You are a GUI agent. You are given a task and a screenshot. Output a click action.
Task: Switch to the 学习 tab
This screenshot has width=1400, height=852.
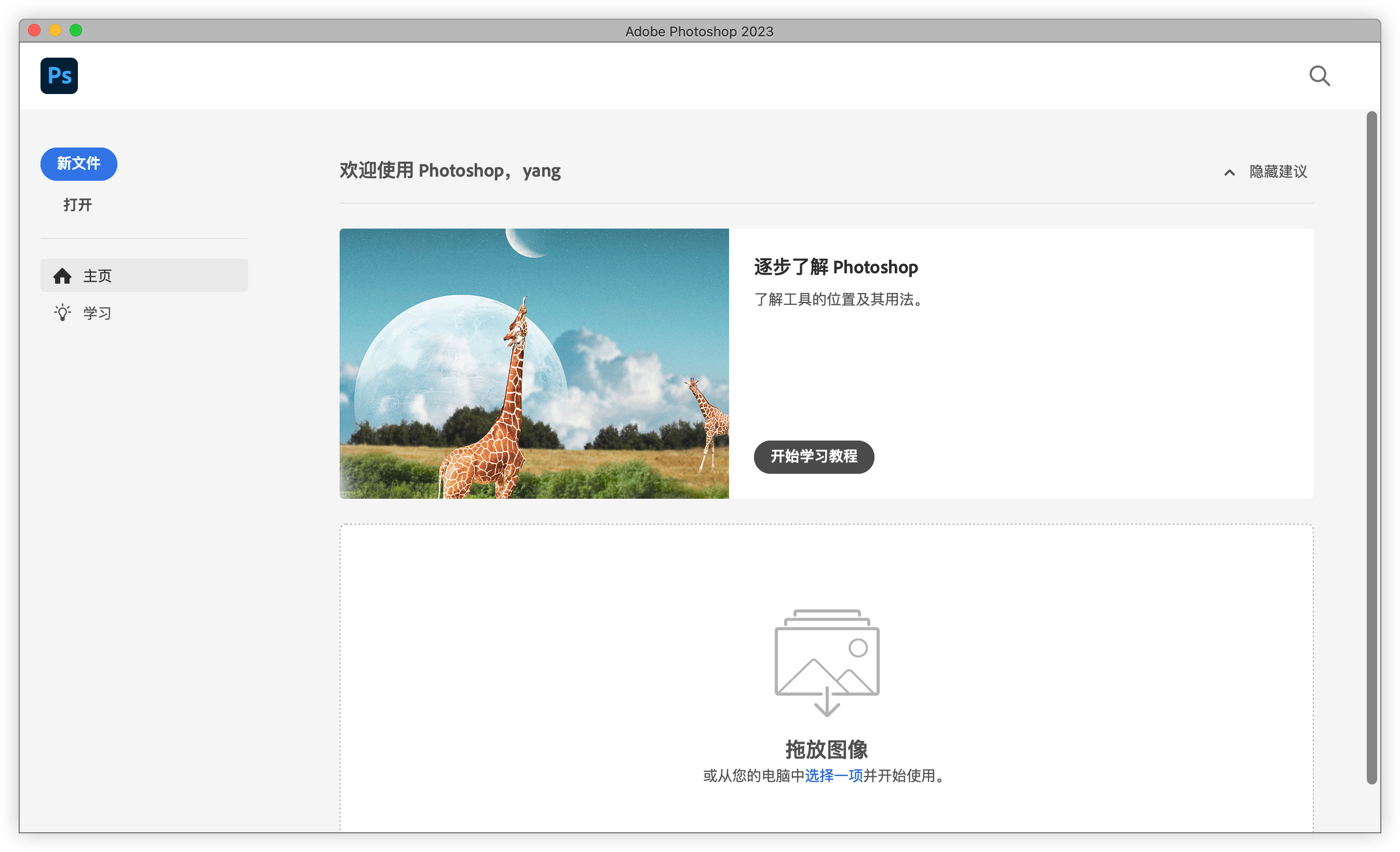(x=144, y=313)
